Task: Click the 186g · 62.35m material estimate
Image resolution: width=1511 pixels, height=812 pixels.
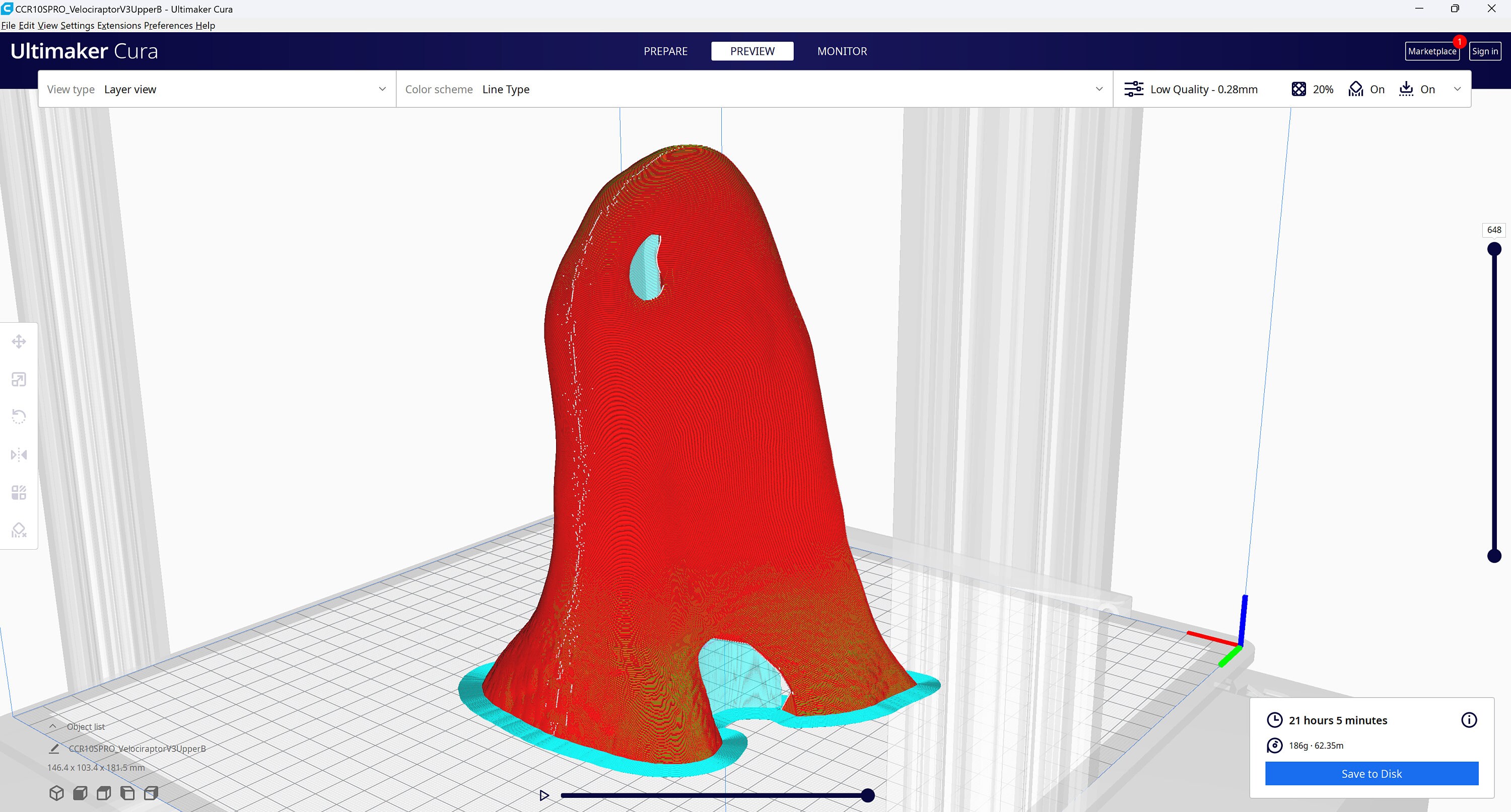Action: (x=1316, y=745)
